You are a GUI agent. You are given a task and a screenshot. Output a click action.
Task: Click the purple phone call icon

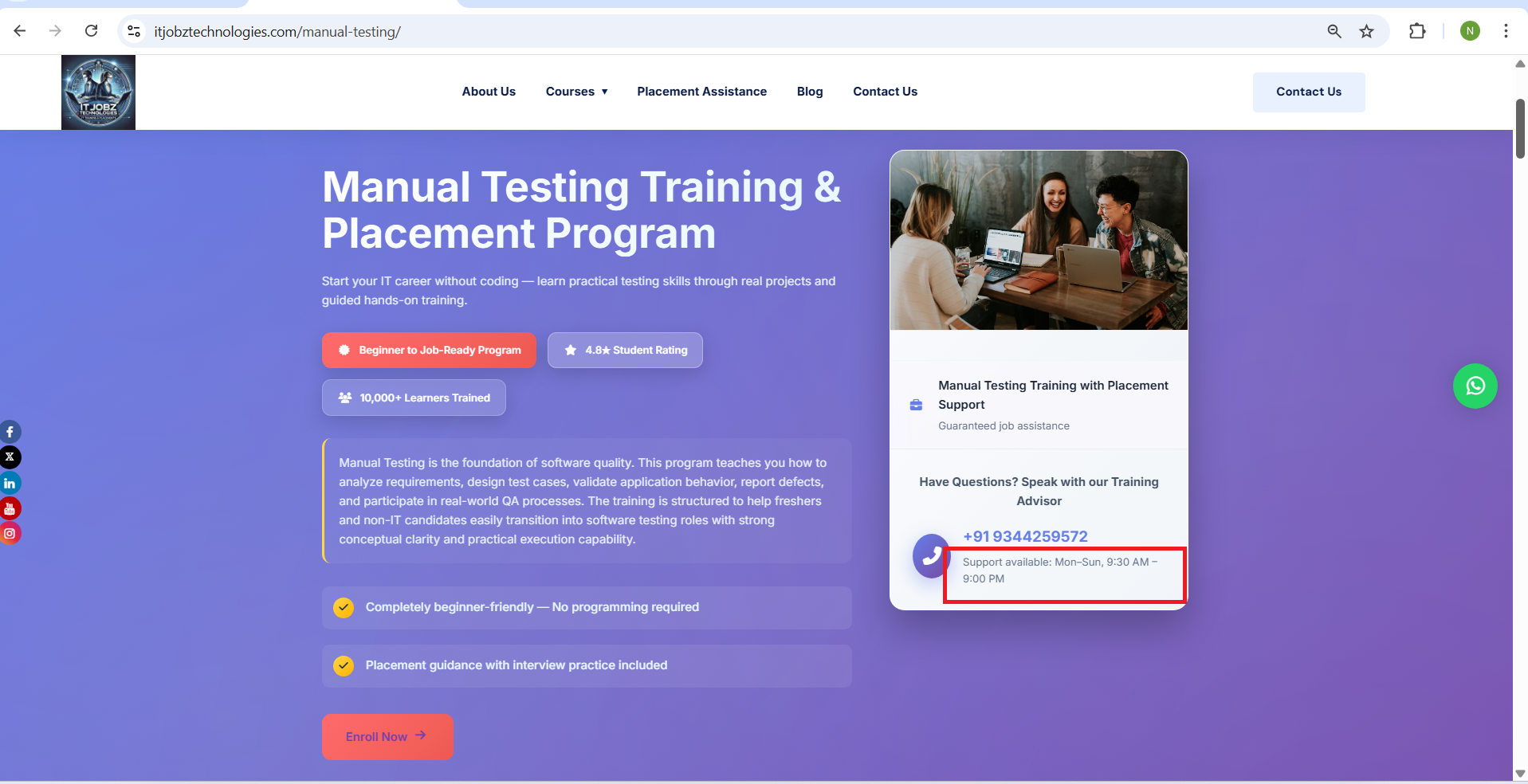click(930, 556)
